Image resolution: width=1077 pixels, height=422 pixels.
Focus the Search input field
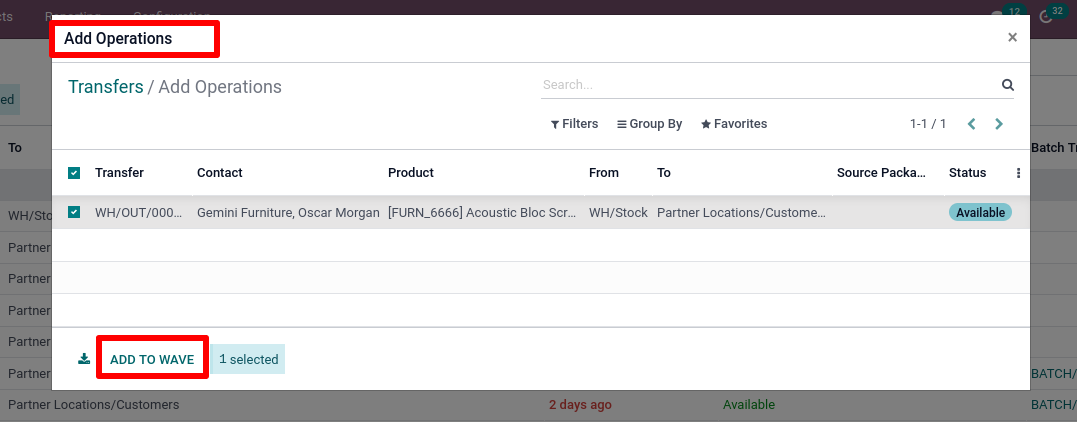769,85
